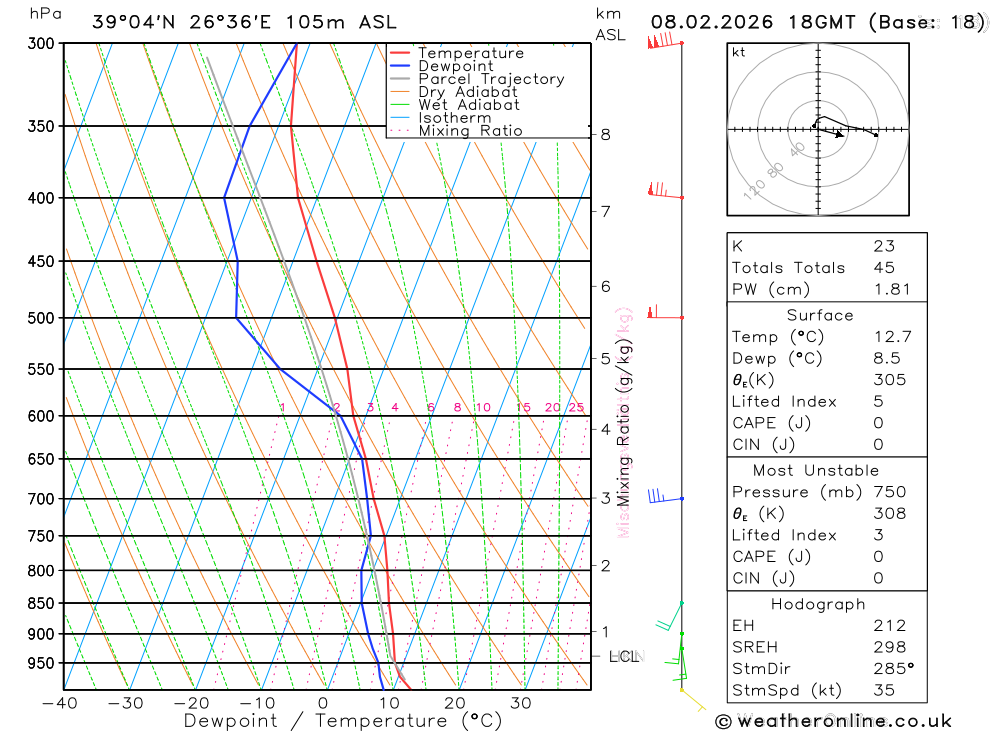Click the Dry Adiabat legend entry
The height and width of the screenshot is (733, 1000).
click(x=453, y=92)
